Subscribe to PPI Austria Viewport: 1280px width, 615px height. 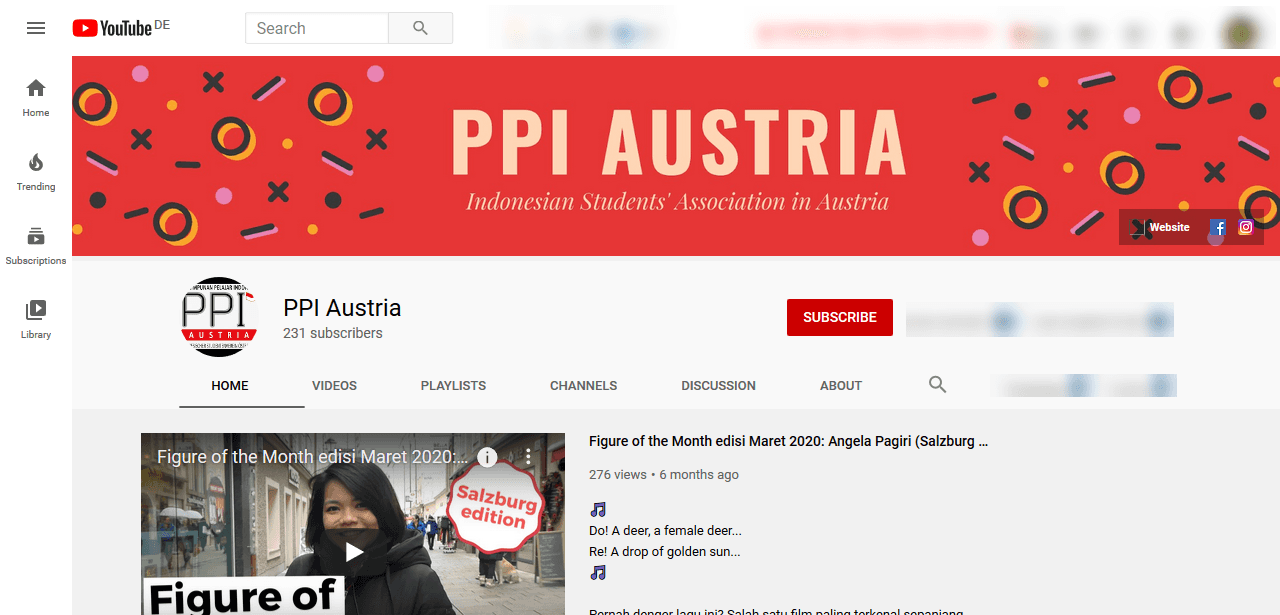[839, 317]
